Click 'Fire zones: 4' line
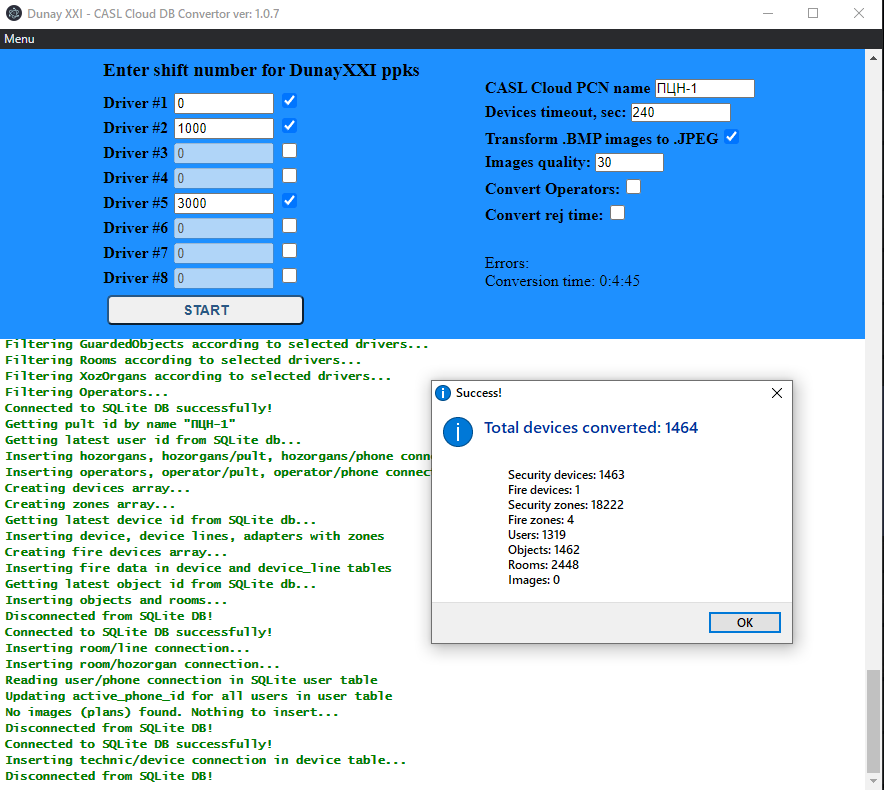This screenshot has height=792, width=884. tap(541, 520)
